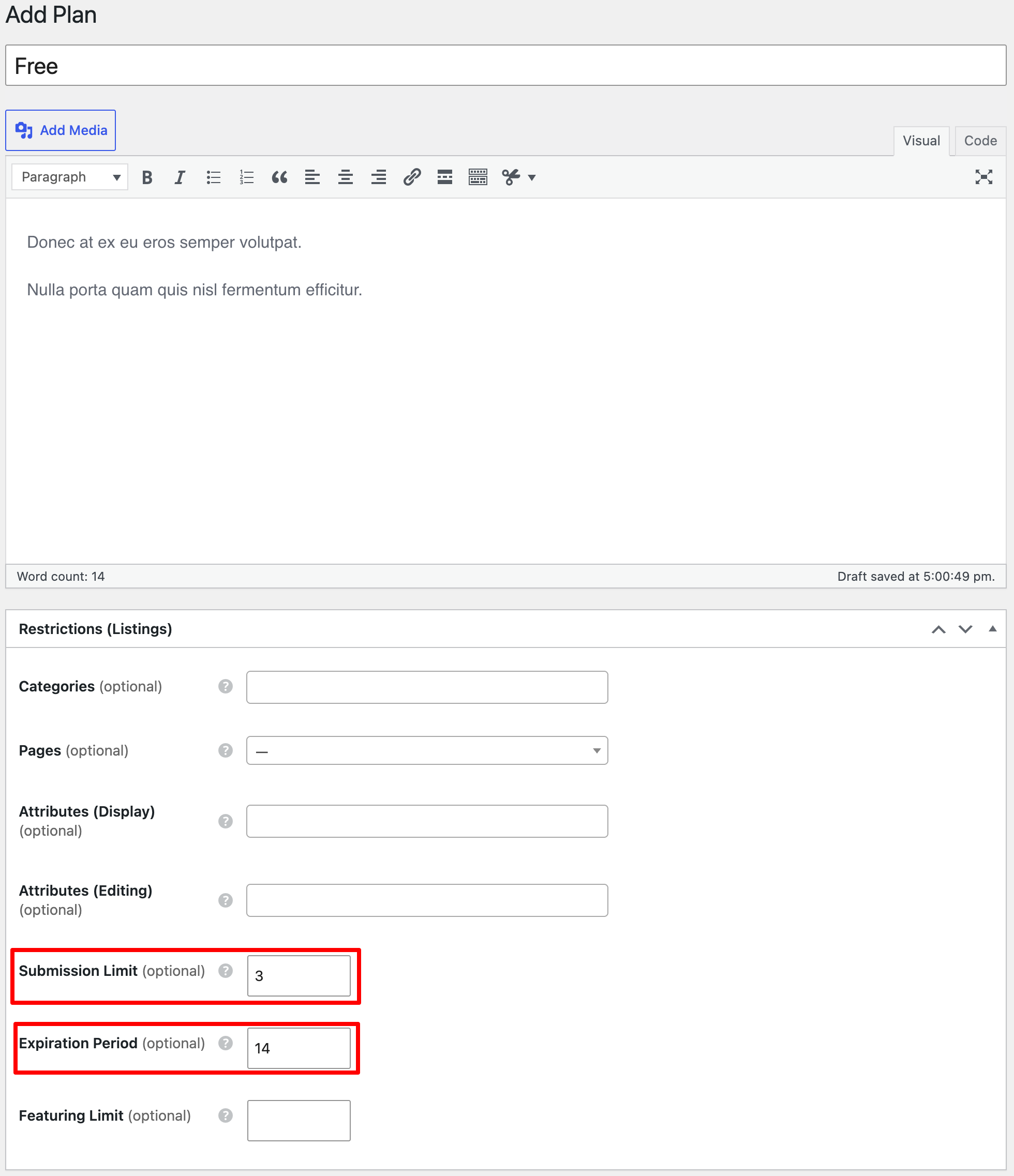This screenshot has height=1176, width=1014.
Task: Align text left
Action: [312, 177]
